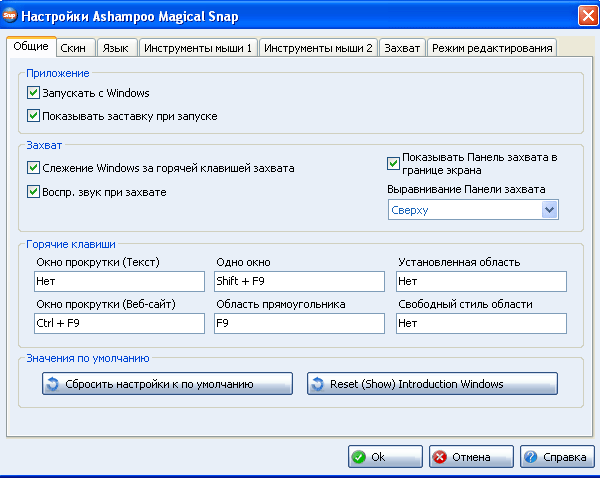Open Инструменты мыши 1 tab
This screenshot has height=478, width=600.
click(198, 48)
